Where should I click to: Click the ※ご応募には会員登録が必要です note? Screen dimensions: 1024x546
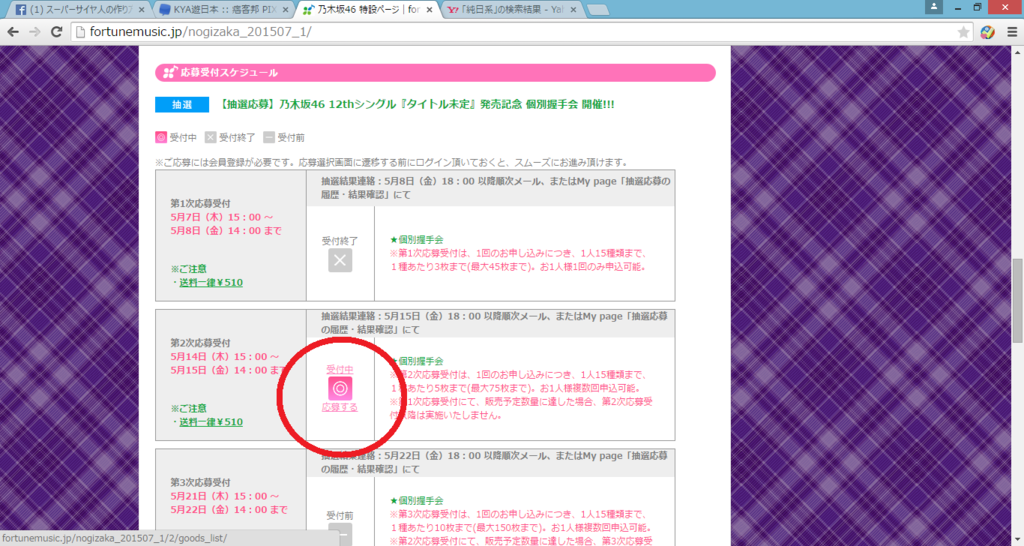click(392, 162)
